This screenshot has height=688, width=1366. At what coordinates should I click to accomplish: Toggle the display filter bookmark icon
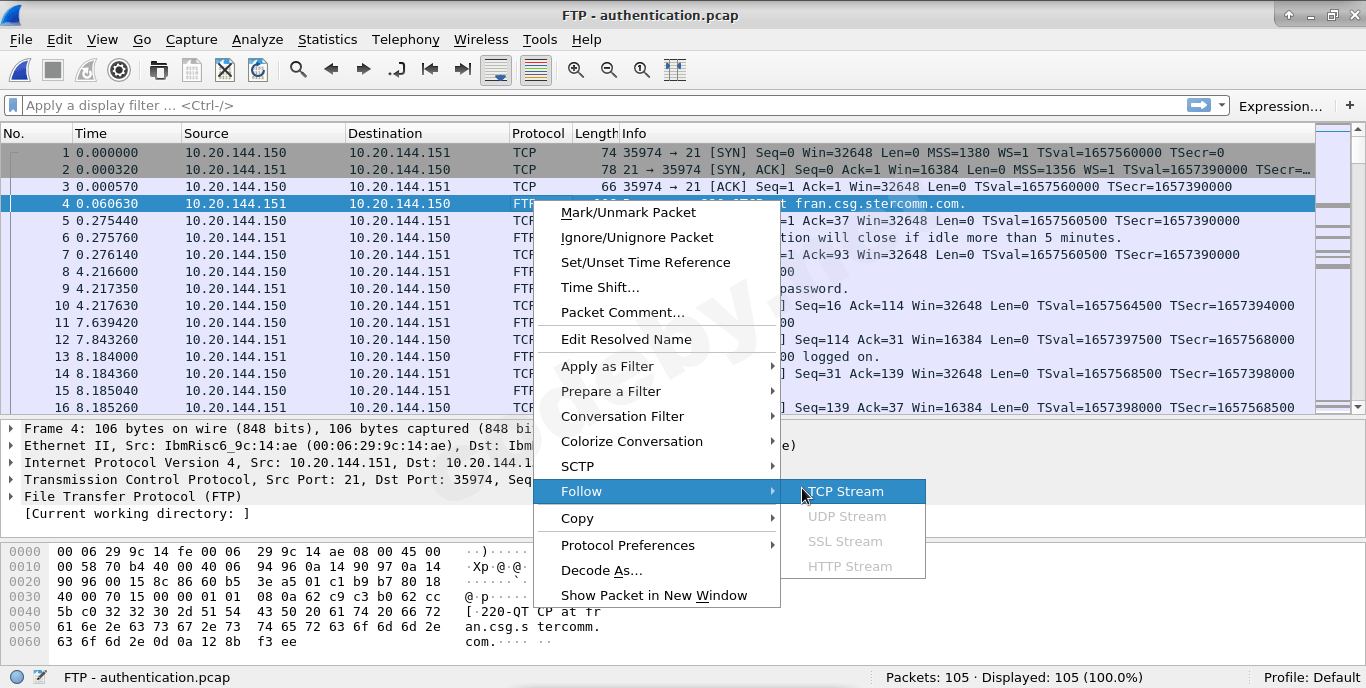pos(11,104)
